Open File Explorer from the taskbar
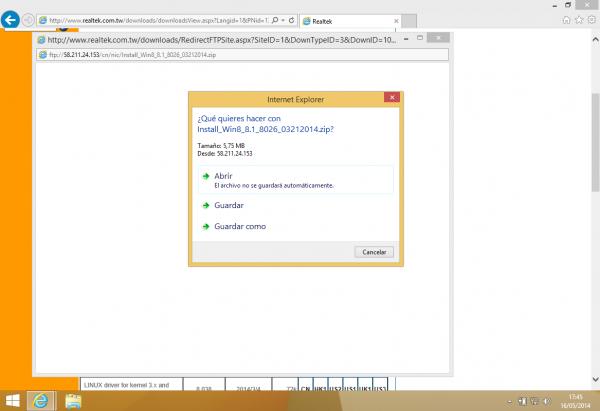Viewport: 600px width, 411px height. (73, 401)
